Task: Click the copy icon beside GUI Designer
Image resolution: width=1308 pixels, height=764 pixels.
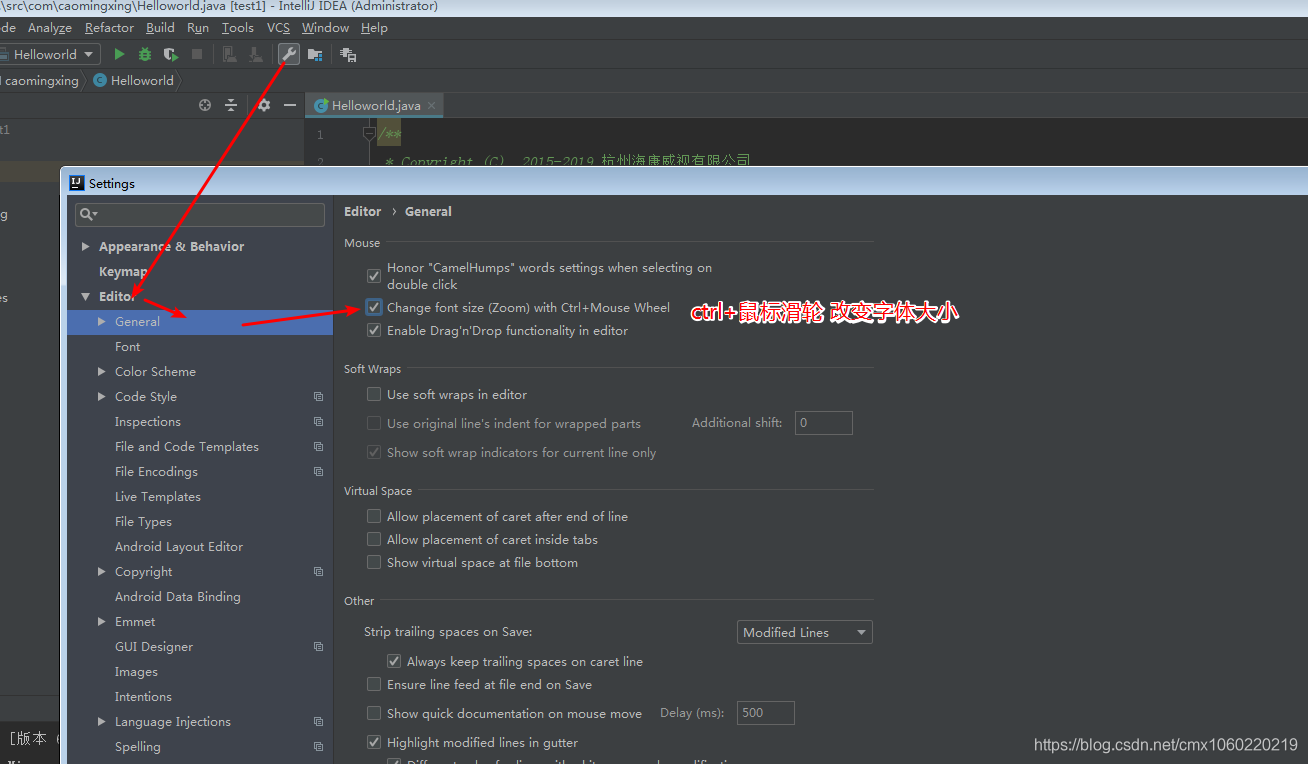Action: coord(318,647)
